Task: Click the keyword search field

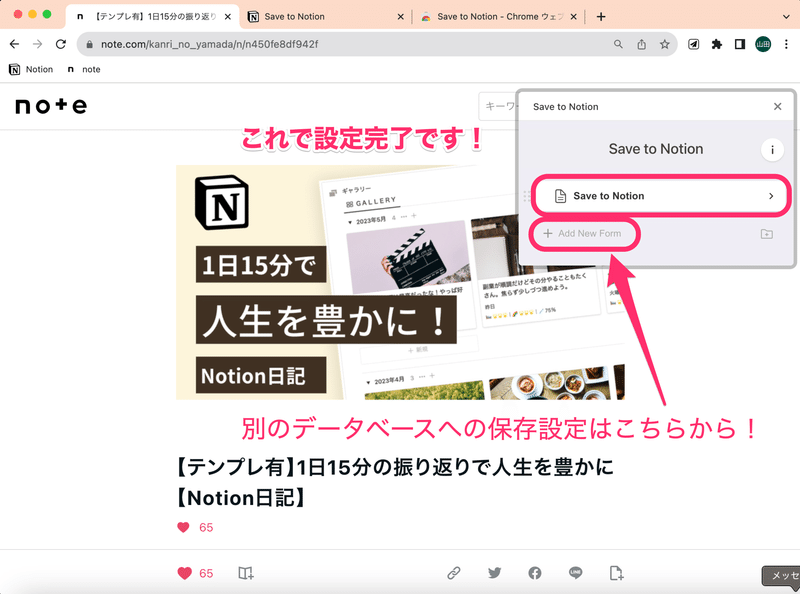Action: [498, 106]
